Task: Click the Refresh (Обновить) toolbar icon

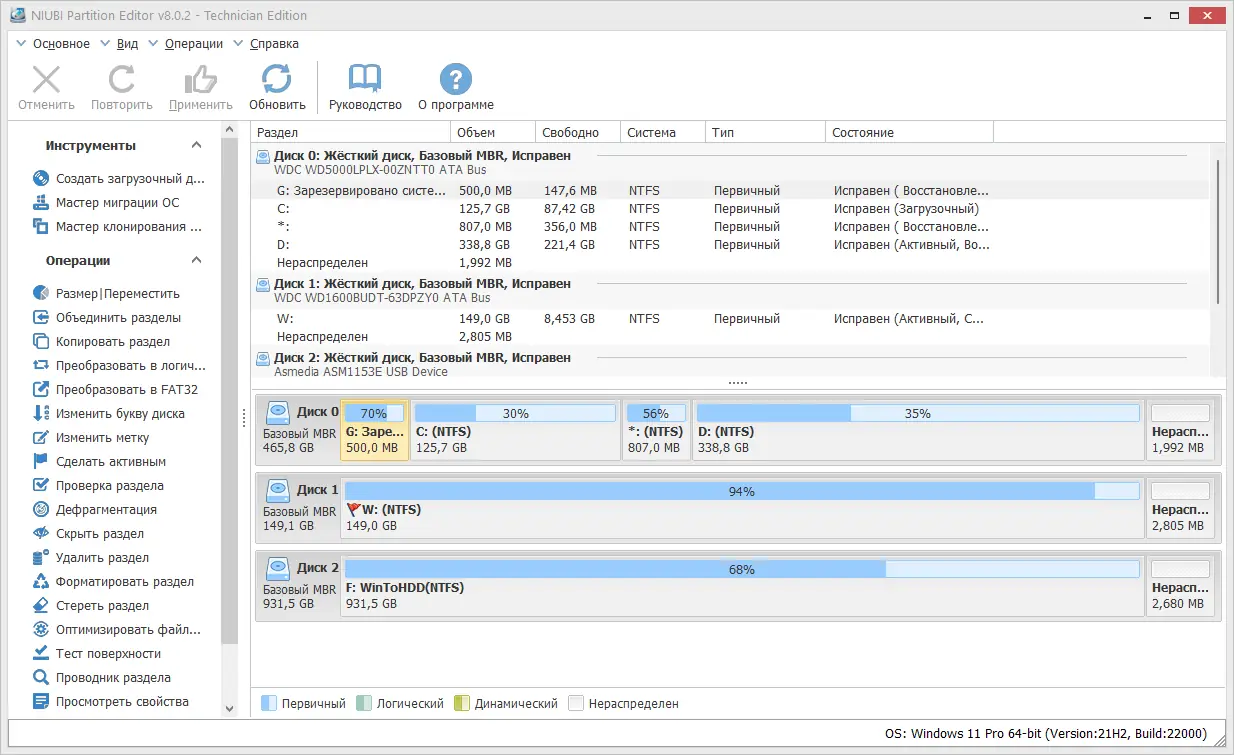Action: pos(277,80)
